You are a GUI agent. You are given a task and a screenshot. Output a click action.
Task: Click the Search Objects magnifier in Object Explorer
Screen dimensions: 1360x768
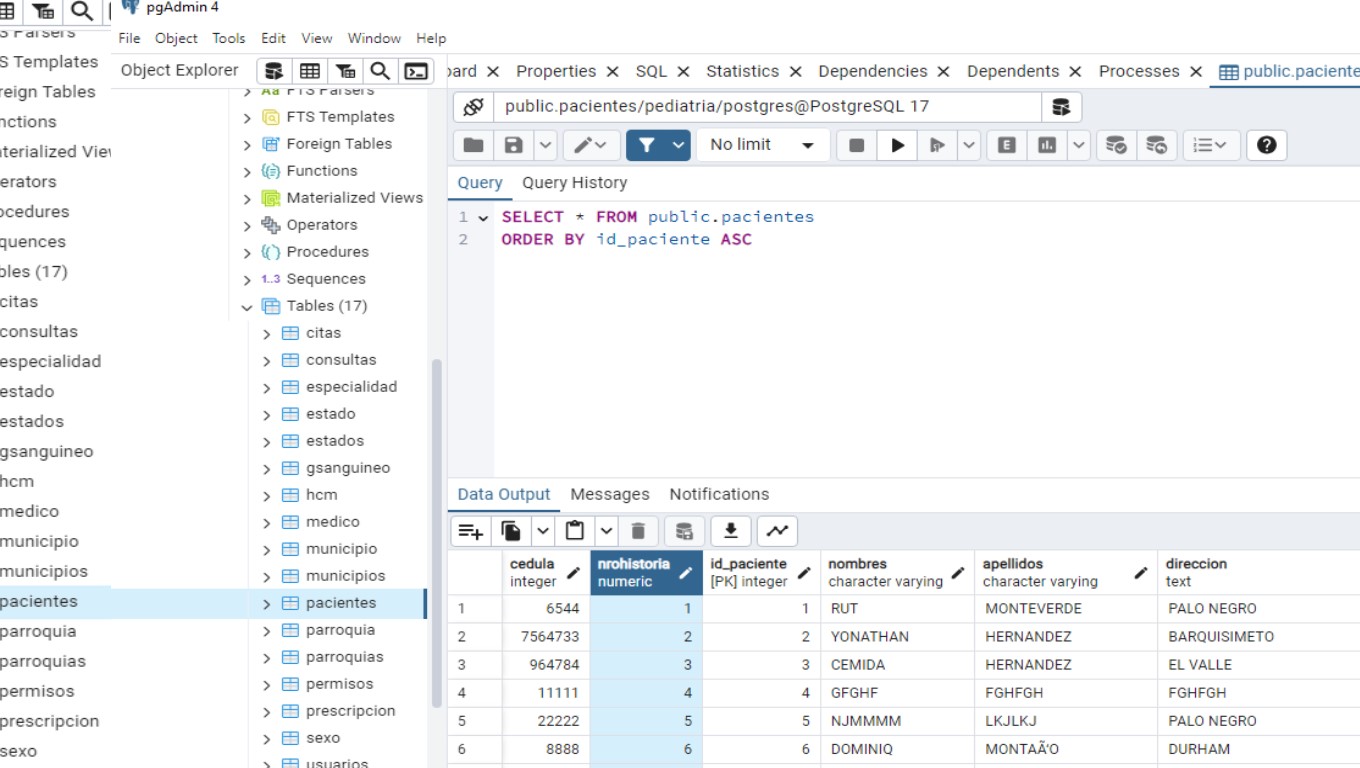(x=380, y=71)
